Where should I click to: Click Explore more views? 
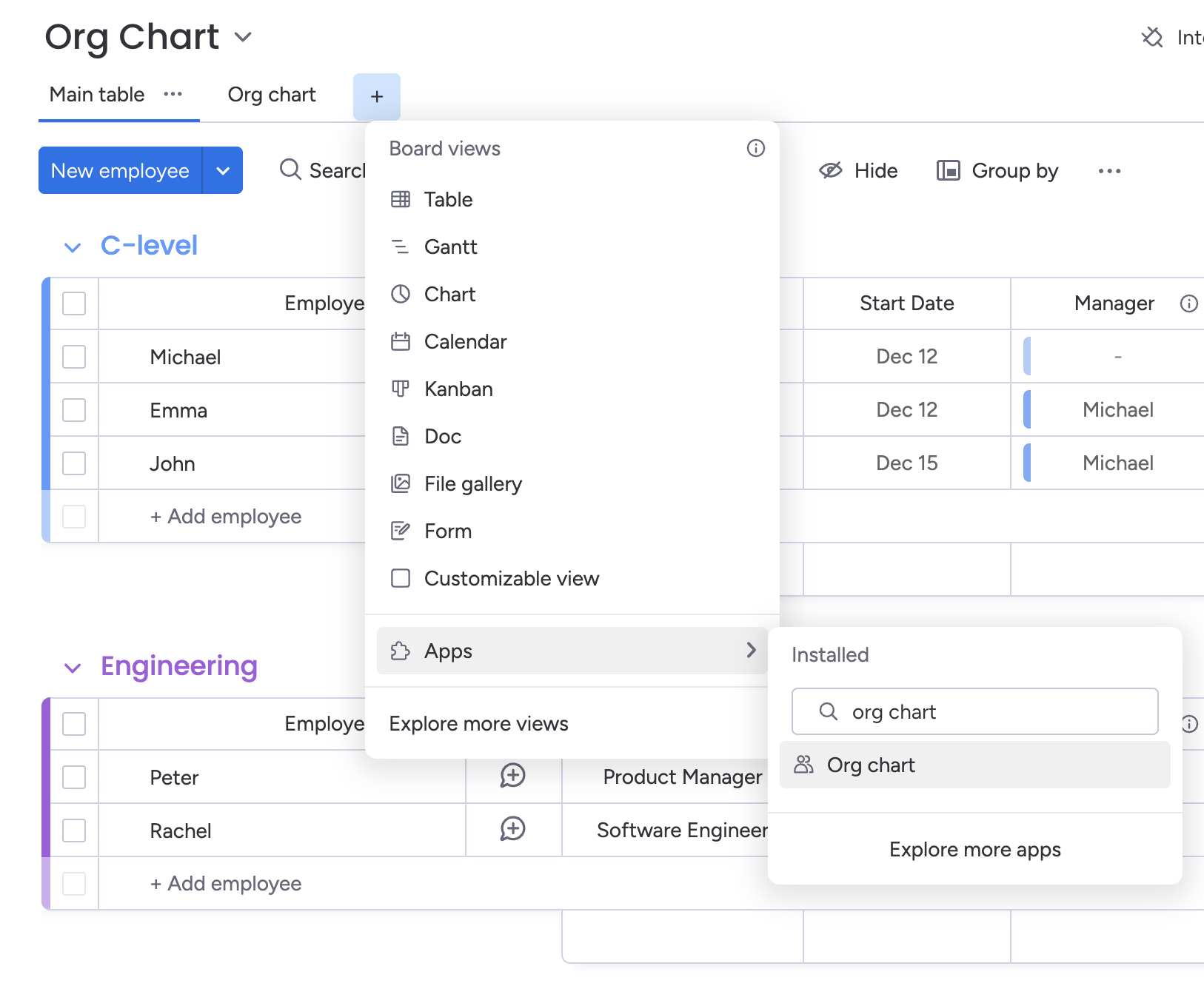pos(478,724)
